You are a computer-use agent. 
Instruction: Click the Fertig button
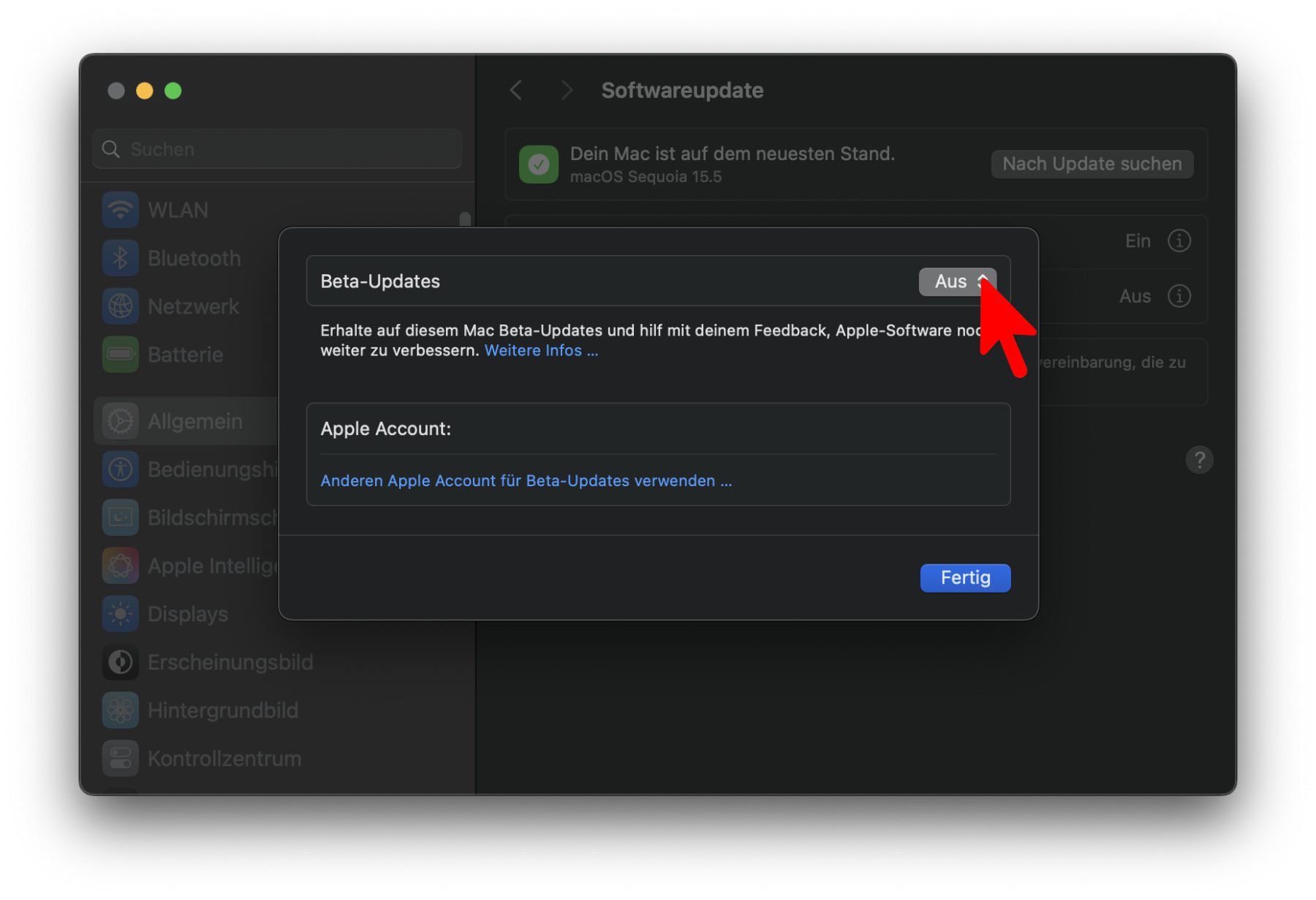(x=964, y=578)
